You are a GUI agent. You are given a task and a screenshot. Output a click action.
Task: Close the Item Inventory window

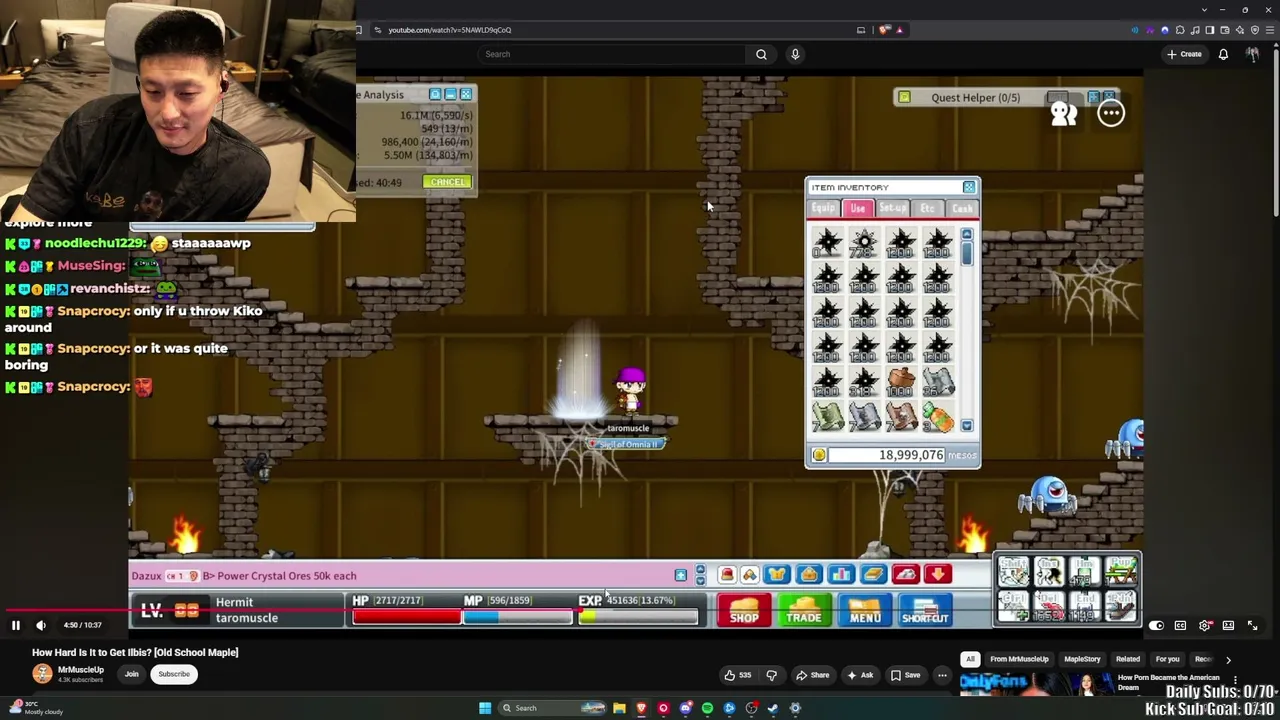[969, 187]
